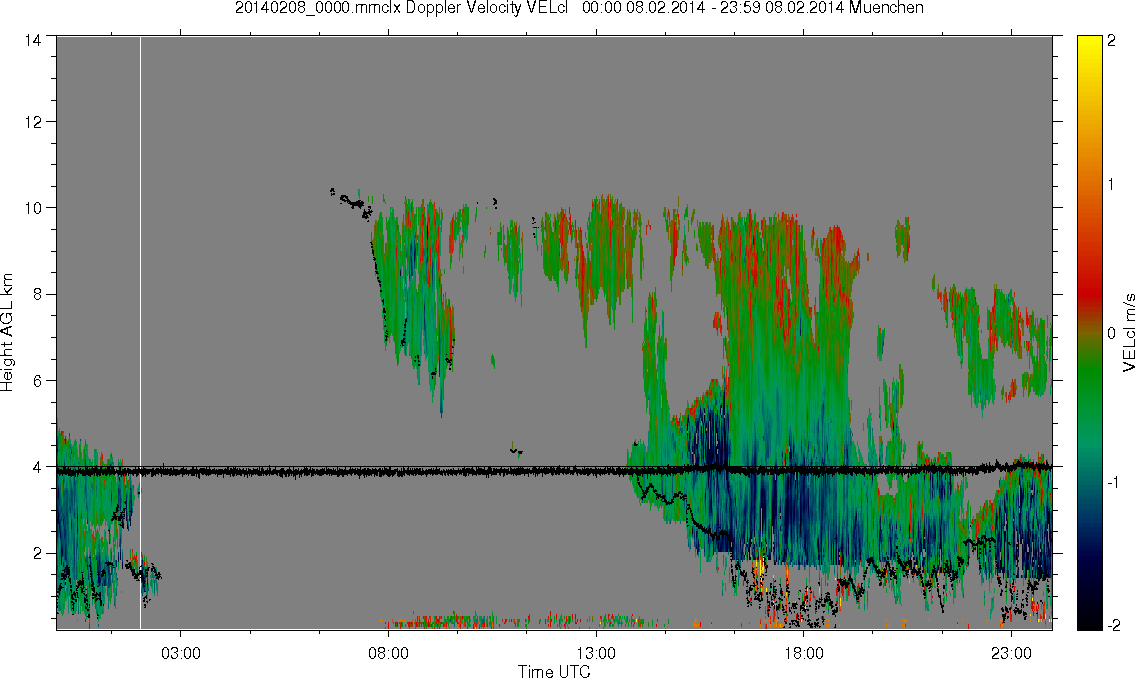Click the height axis label 6
This screenshot has height=678, width=1135.
click(36, 381)
